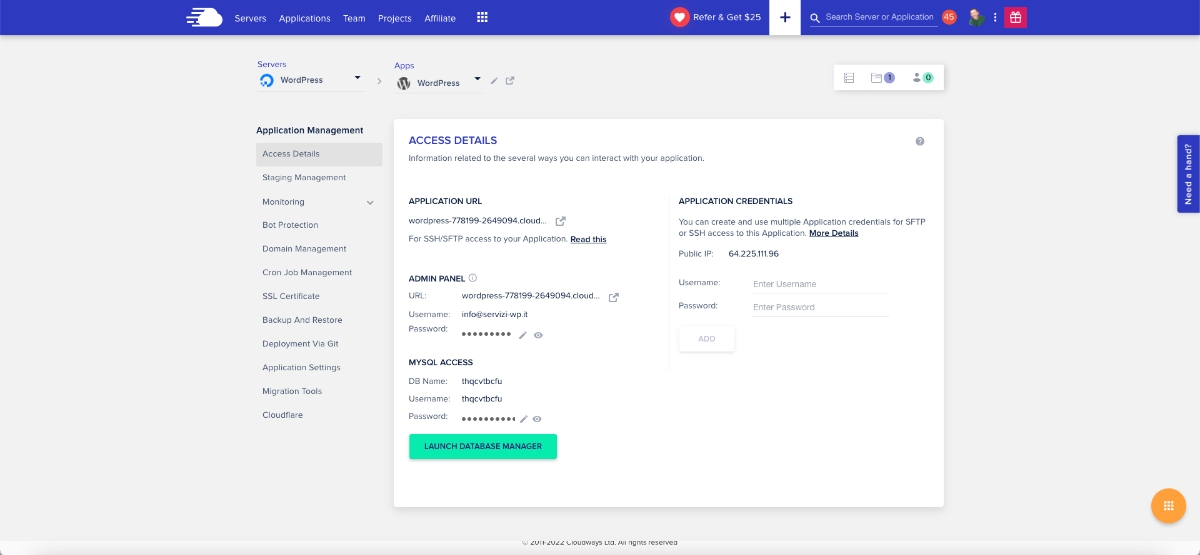Click the gift box icon
Viewport: 1200px width, 555px height.
[x=1015, y=17]
